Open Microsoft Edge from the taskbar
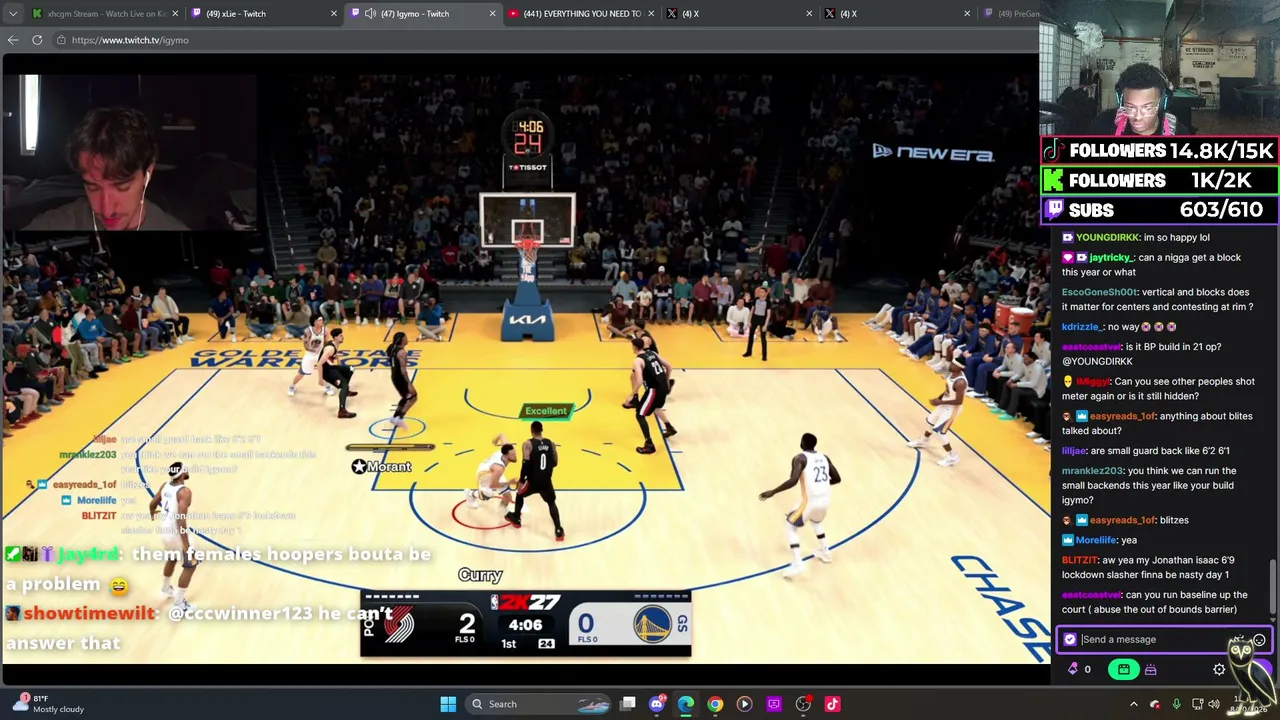 pos(686,704)
